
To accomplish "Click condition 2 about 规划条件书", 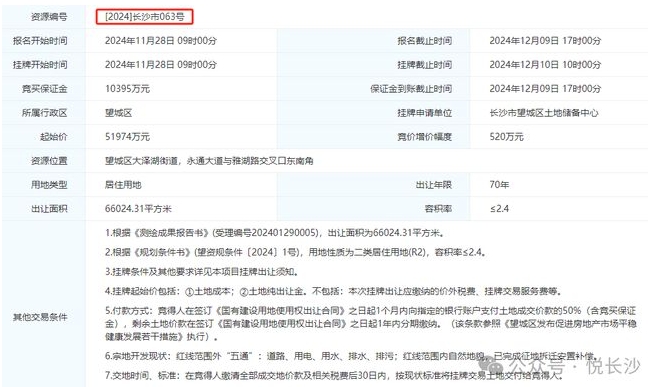I will [295, 252].
